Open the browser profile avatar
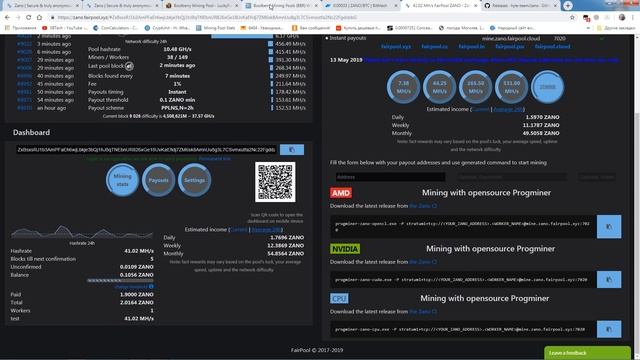 click(622, 18)
